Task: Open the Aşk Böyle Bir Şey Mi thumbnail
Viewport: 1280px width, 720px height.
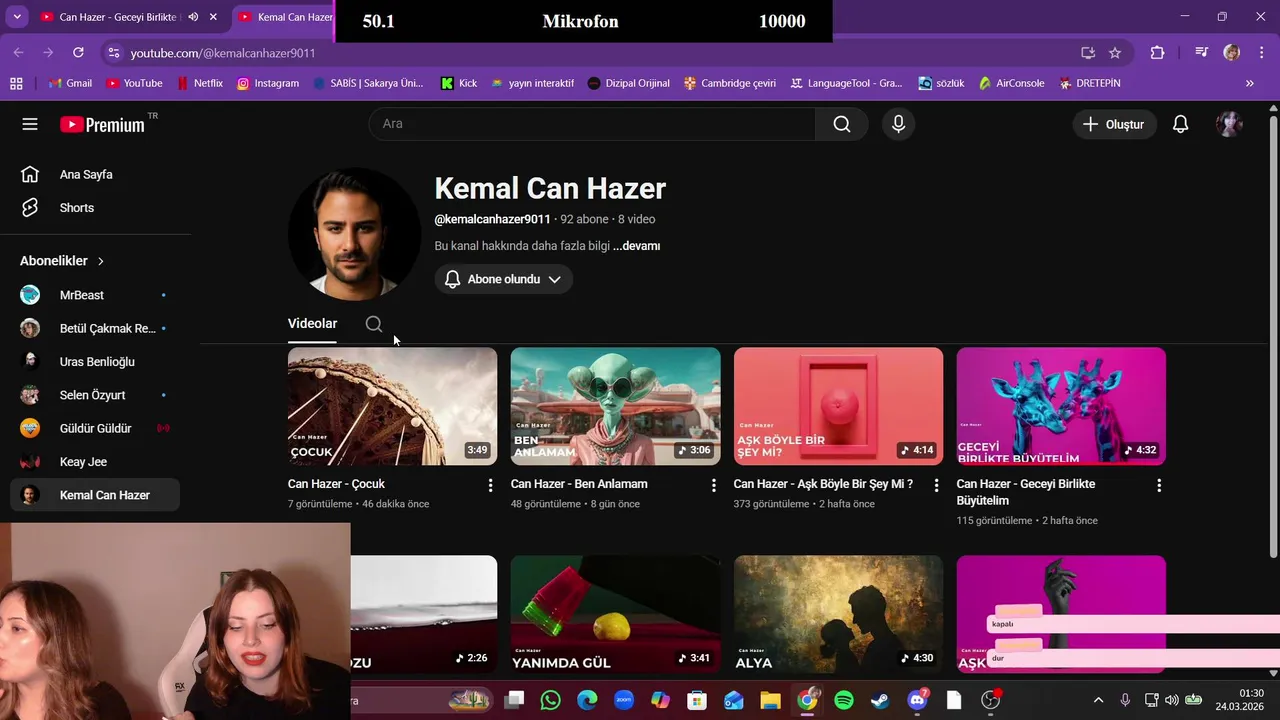Action: click(838, 406)
